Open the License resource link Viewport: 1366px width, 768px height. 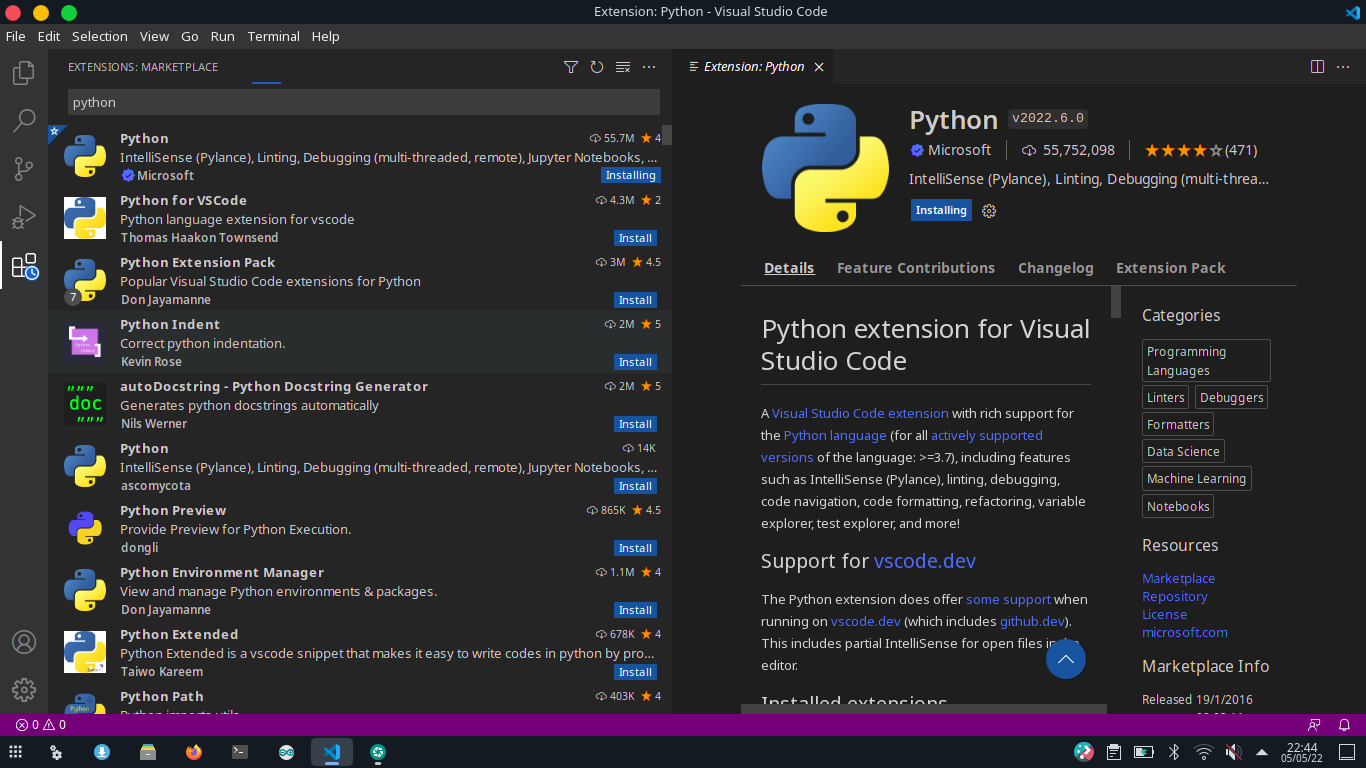click(1165, 615)
